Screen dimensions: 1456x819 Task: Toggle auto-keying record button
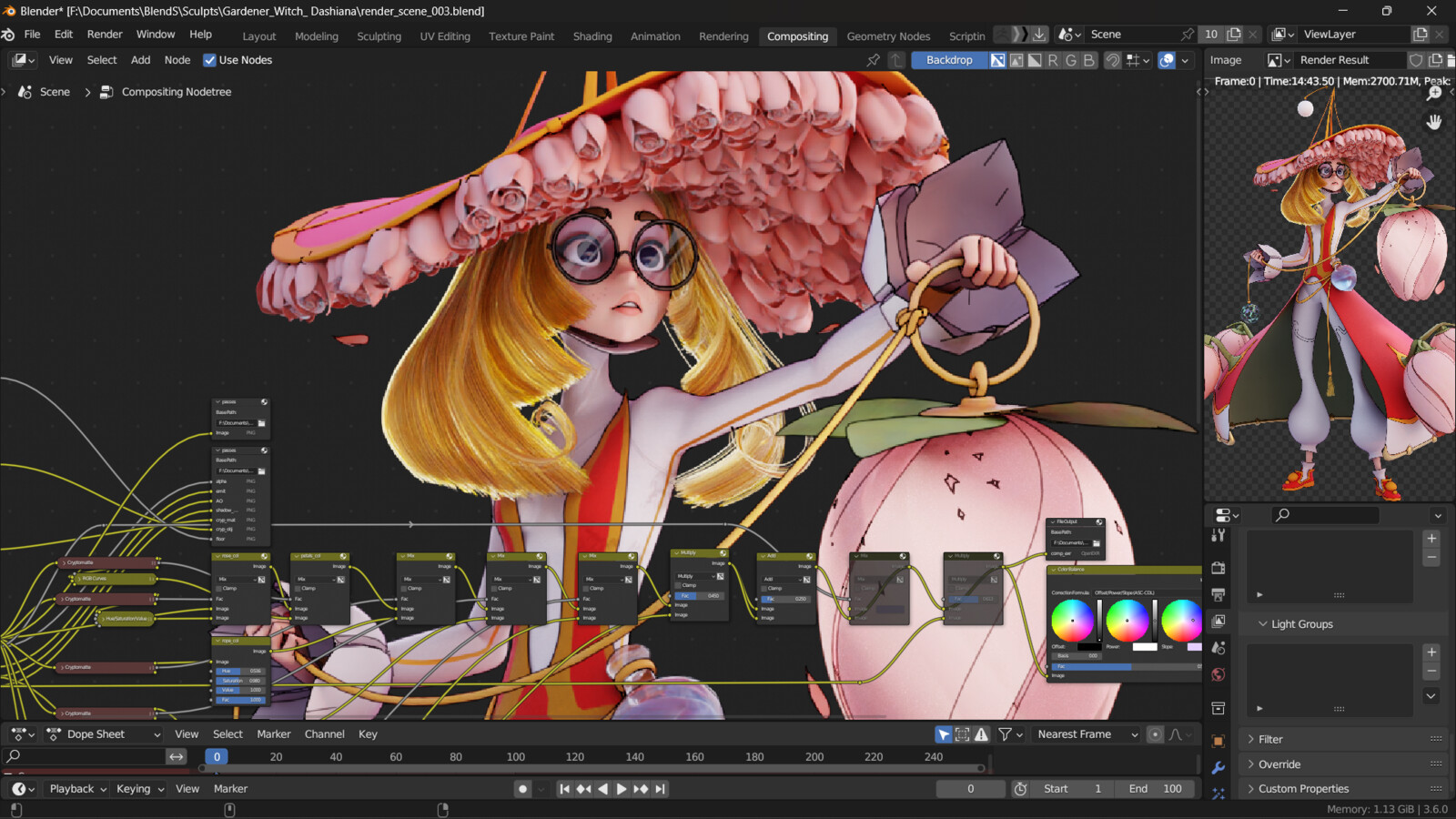pyautogui.click(x=522, y=789)
